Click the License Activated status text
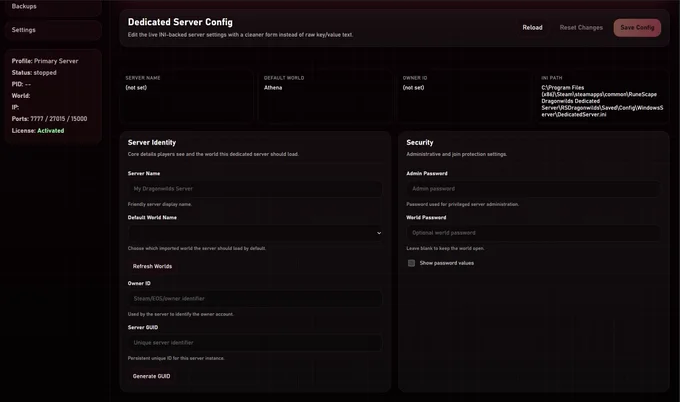This screenshot has height=402, width=680. click(x=38, y=131)
